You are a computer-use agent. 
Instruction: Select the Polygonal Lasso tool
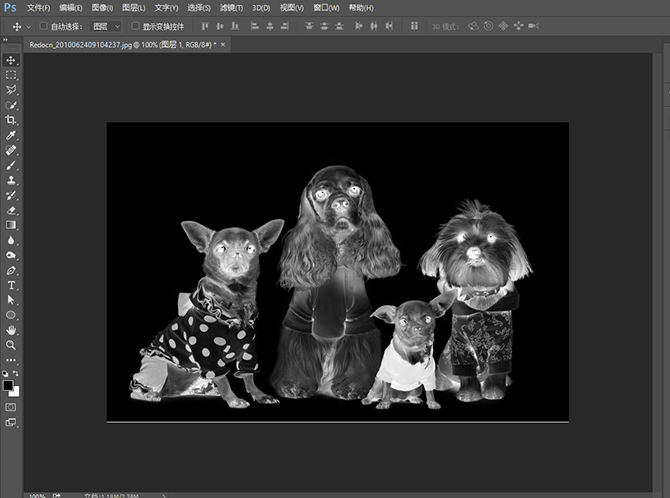tap(11, 90)
